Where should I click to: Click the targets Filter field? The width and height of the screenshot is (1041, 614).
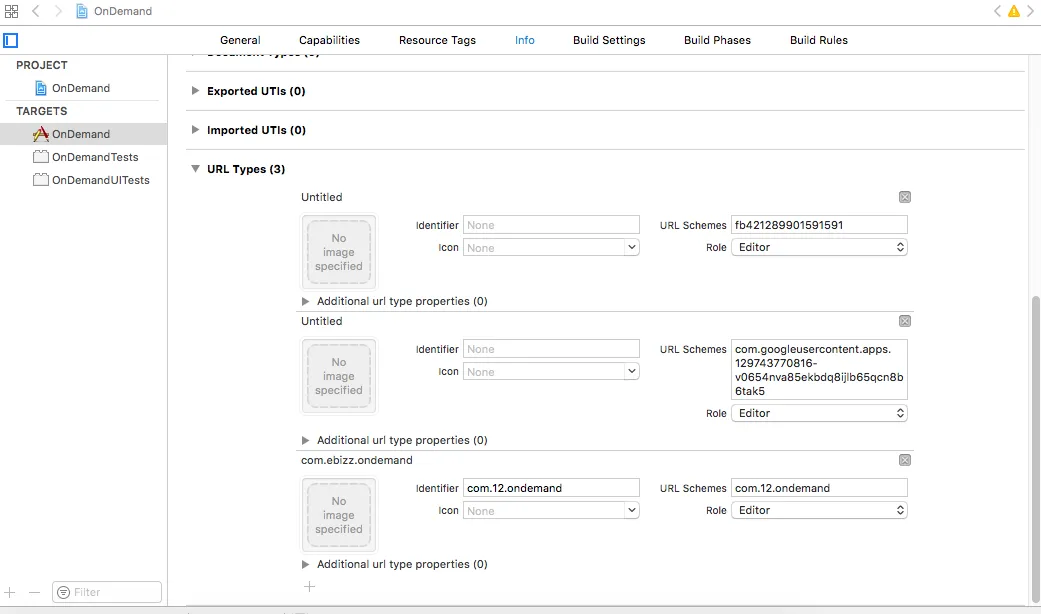[107, 592]
